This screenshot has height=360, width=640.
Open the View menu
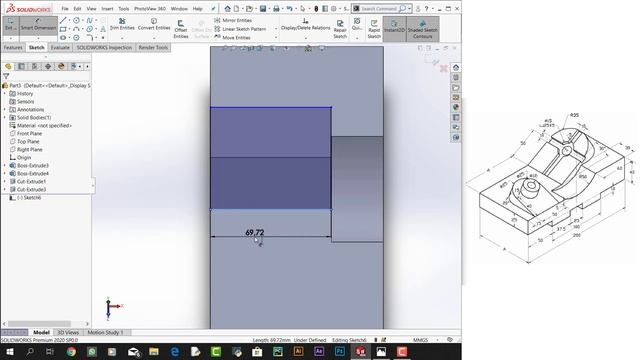point(91,9)
